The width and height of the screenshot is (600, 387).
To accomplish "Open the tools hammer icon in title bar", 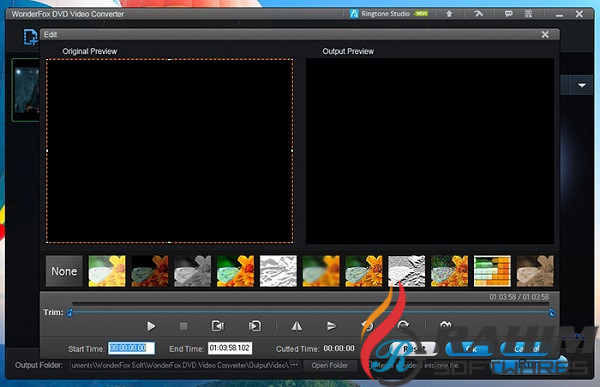I will [x=478, y=14].
